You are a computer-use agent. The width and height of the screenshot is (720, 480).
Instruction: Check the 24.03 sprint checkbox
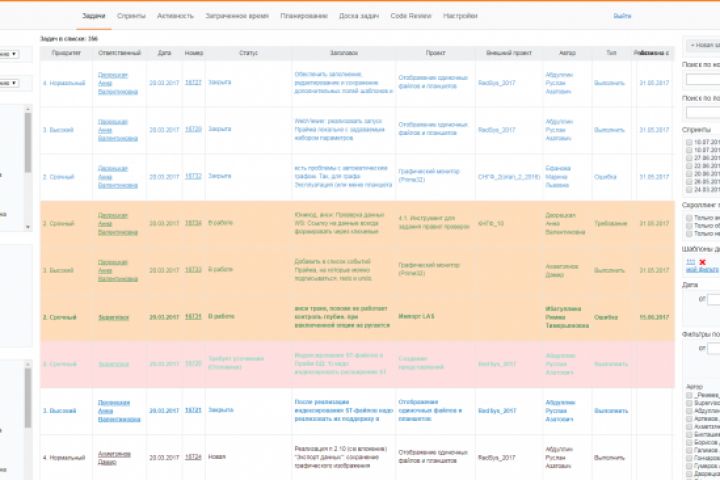689,189
